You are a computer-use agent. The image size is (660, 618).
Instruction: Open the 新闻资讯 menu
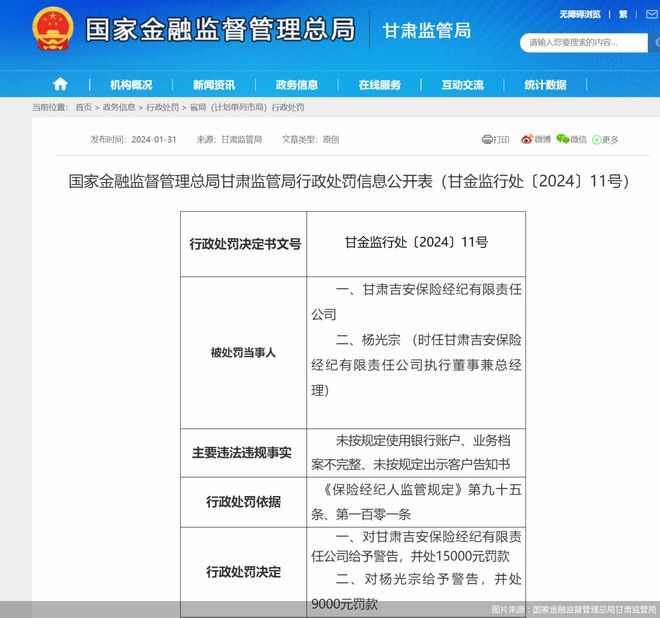click(x=214, y=85)
